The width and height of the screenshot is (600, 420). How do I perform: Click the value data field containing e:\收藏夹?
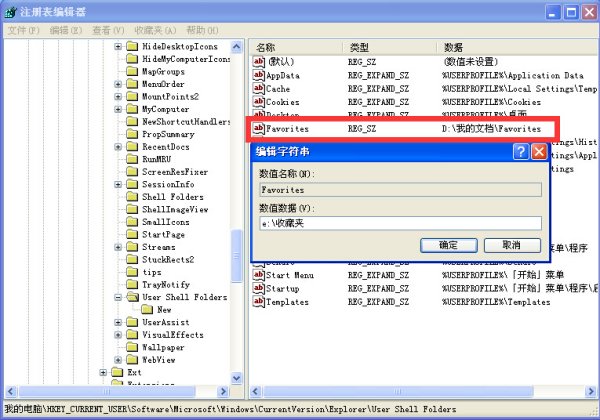400,223
